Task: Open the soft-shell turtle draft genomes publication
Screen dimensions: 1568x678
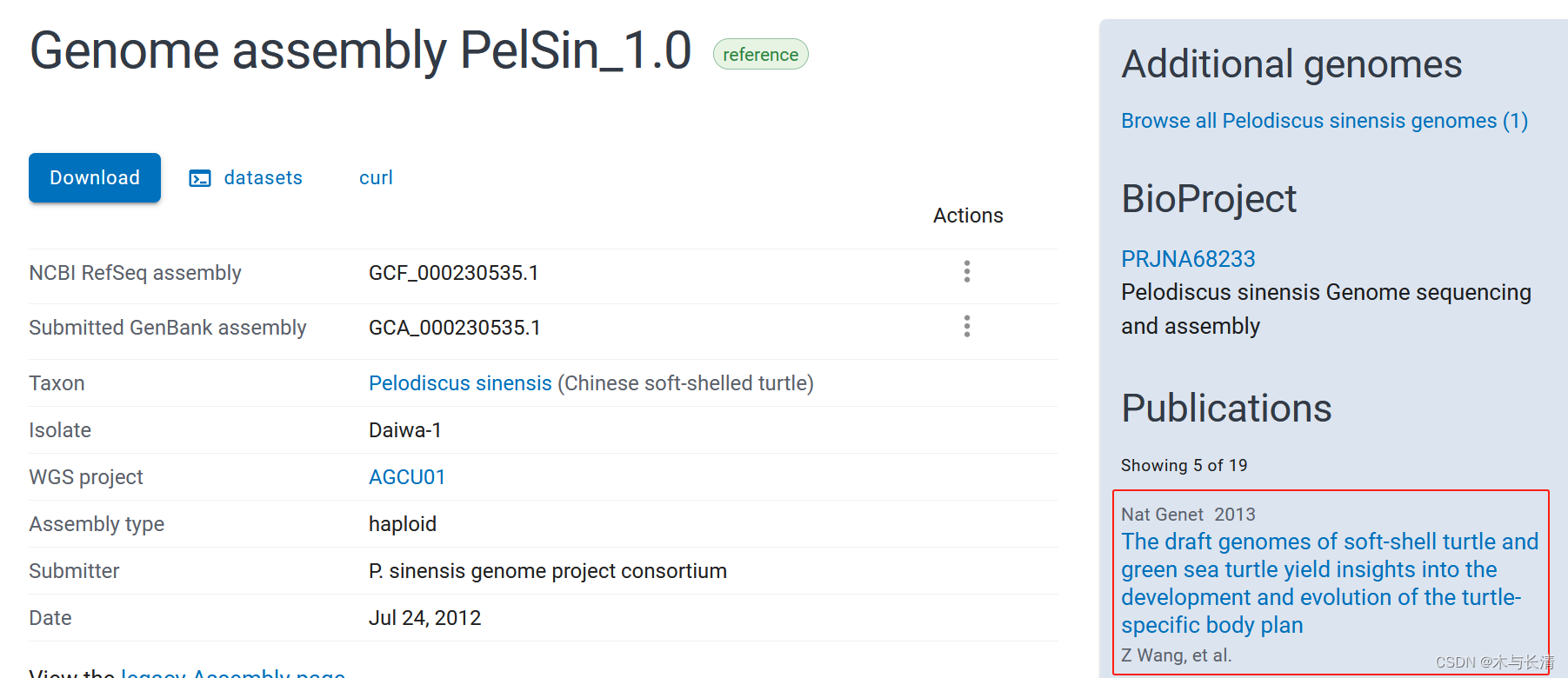Action: coord(1329,582)
